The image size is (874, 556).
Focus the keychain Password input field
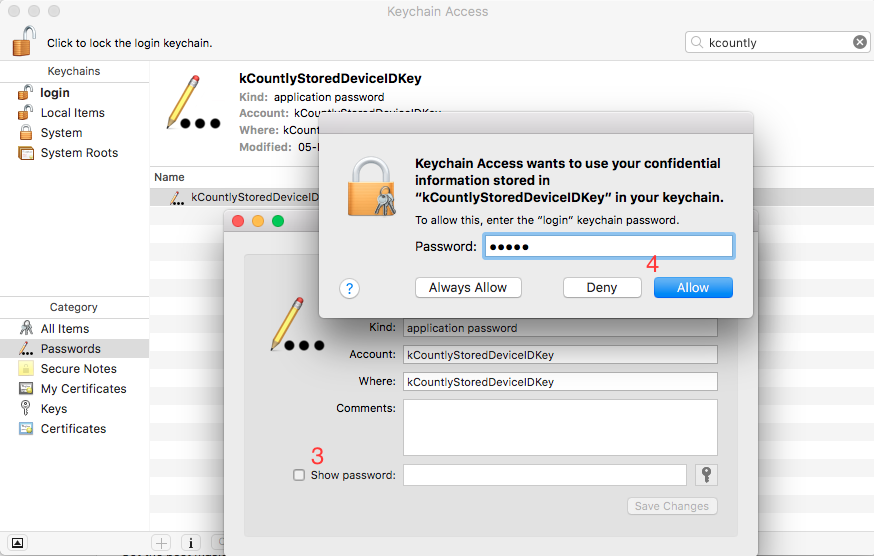(x=609, y=246)
